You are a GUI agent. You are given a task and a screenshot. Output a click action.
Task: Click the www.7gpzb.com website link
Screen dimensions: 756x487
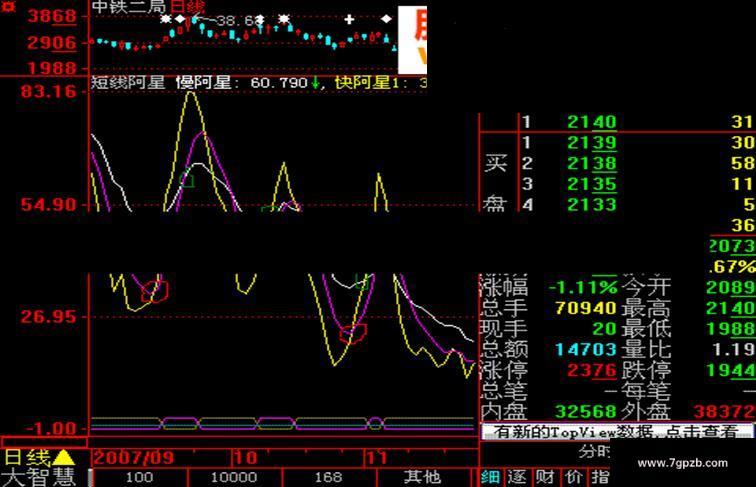coord(683,463)
